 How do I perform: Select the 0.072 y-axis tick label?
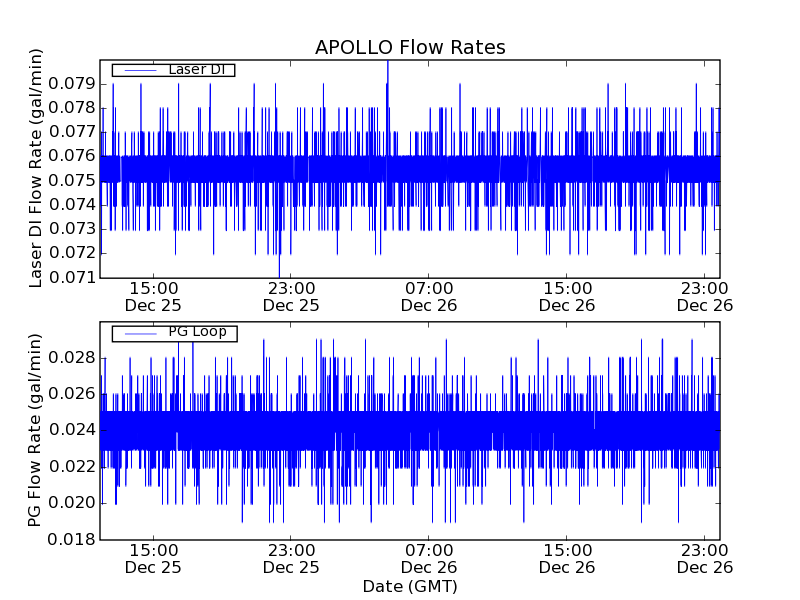[72, 253]
